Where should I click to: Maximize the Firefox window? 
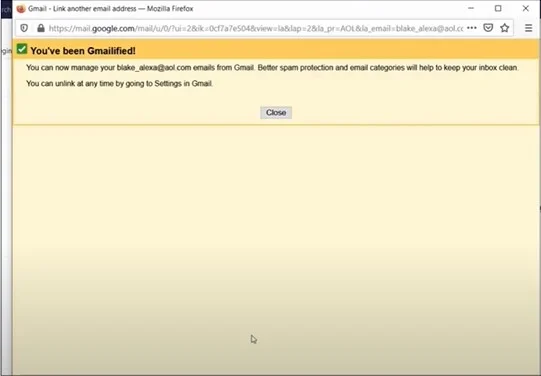click(x=498, y=8)
